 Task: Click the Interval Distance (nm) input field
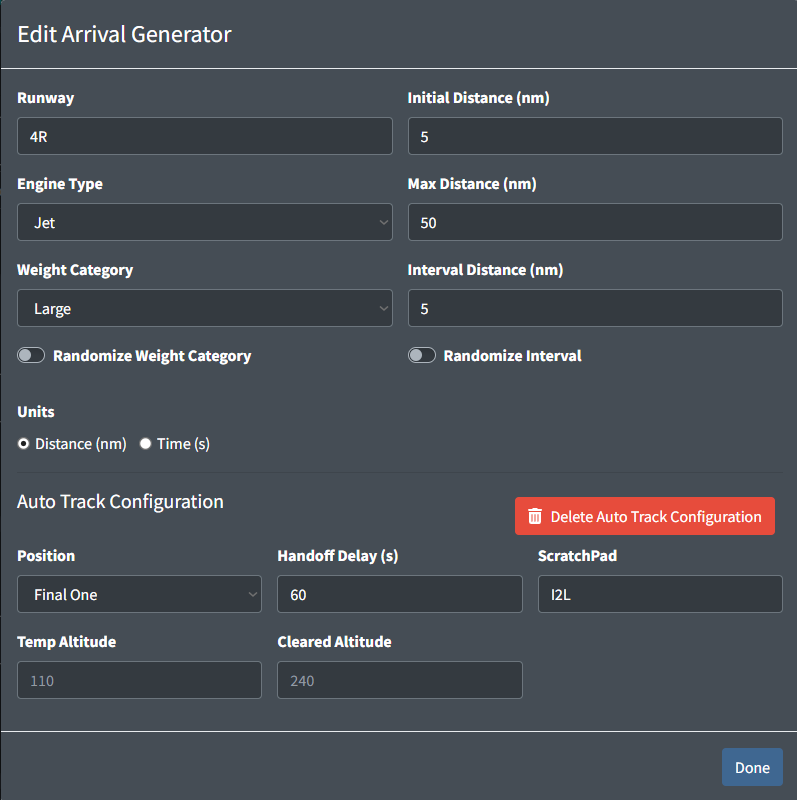pos(595,308)
